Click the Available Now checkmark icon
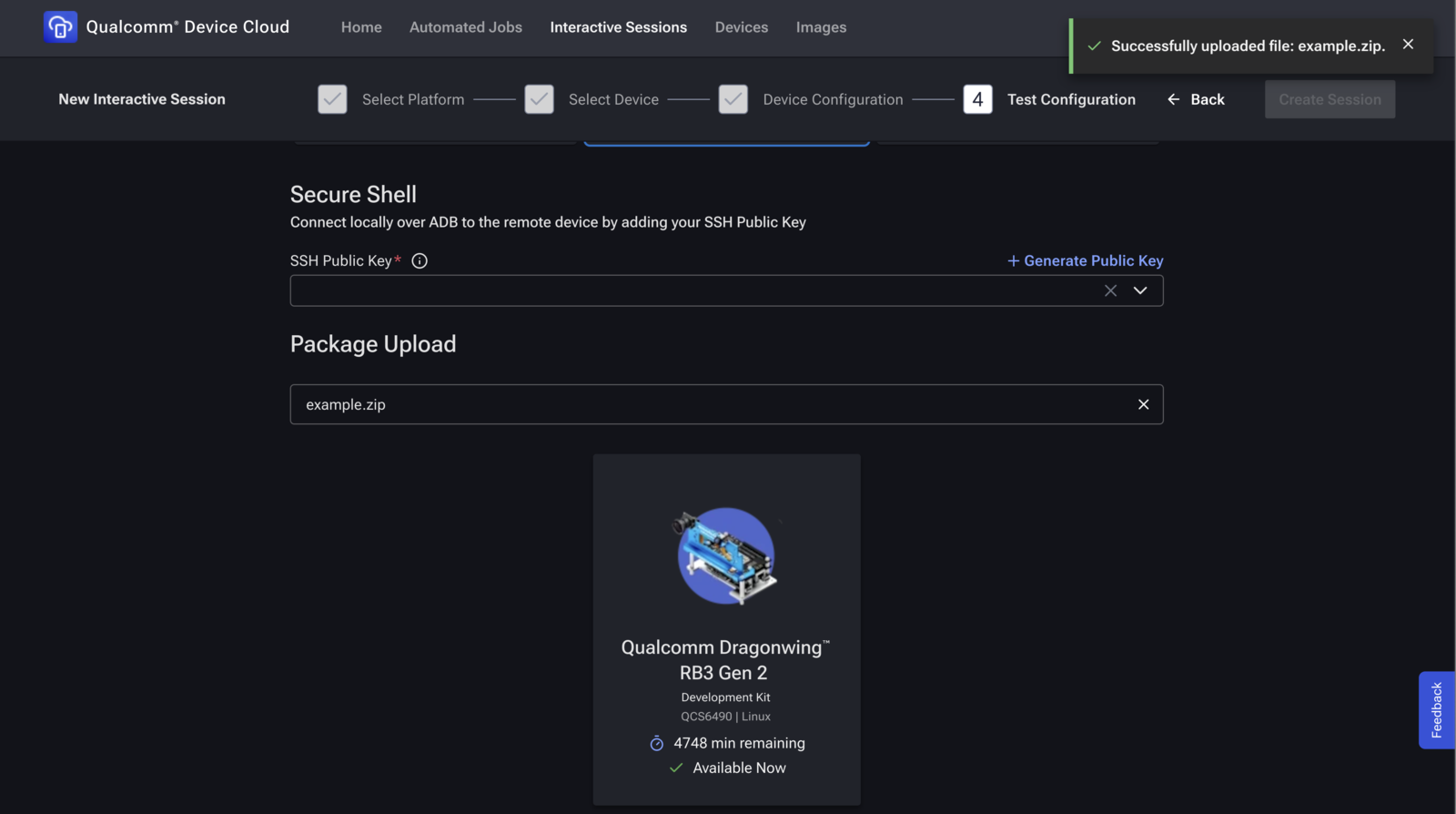 tap(676, 768)
